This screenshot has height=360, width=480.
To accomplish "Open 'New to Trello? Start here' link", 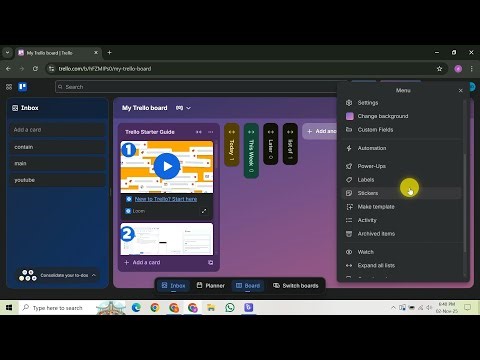I will click(x=166, y=199).
